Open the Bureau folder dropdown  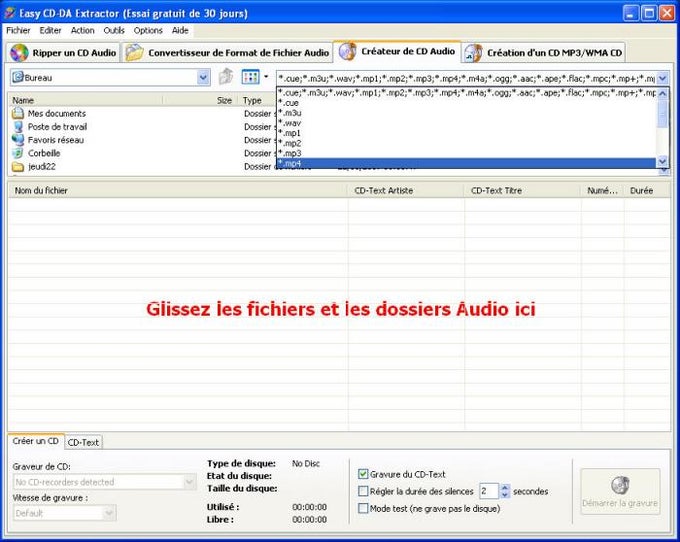click(x=203, y=78)
